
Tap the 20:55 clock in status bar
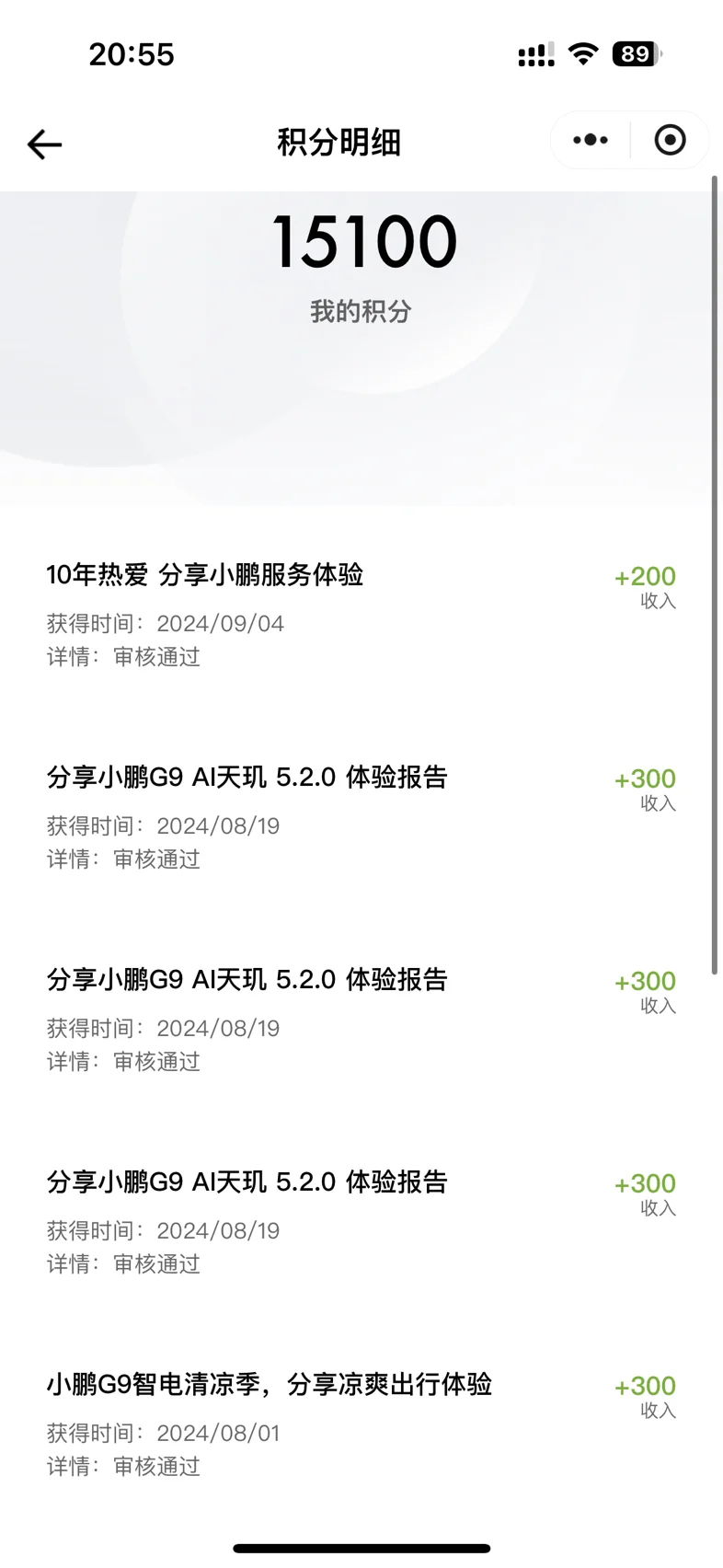point(132,54)
